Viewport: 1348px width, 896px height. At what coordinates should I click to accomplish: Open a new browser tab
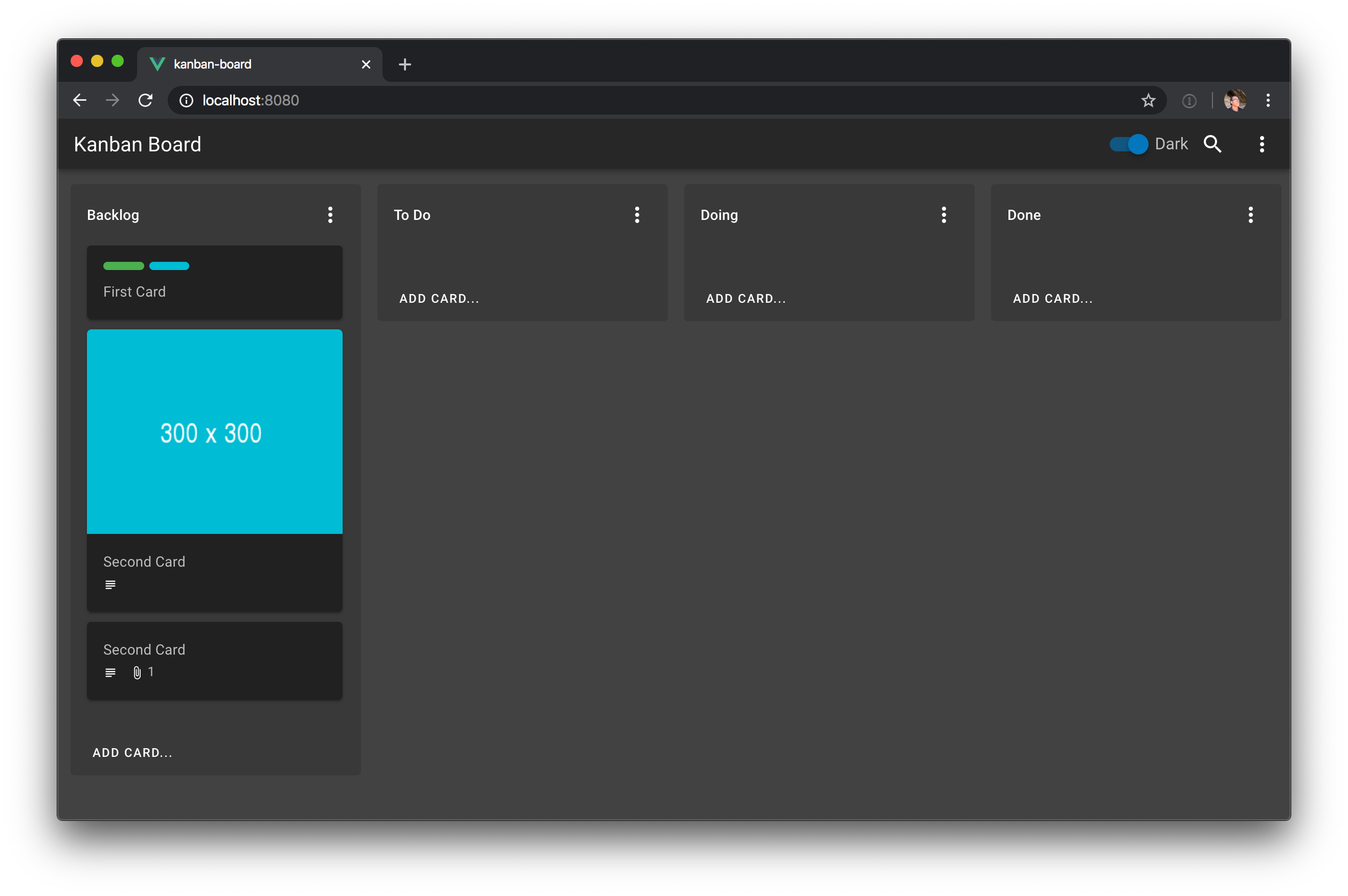click(x=405, y=64)
